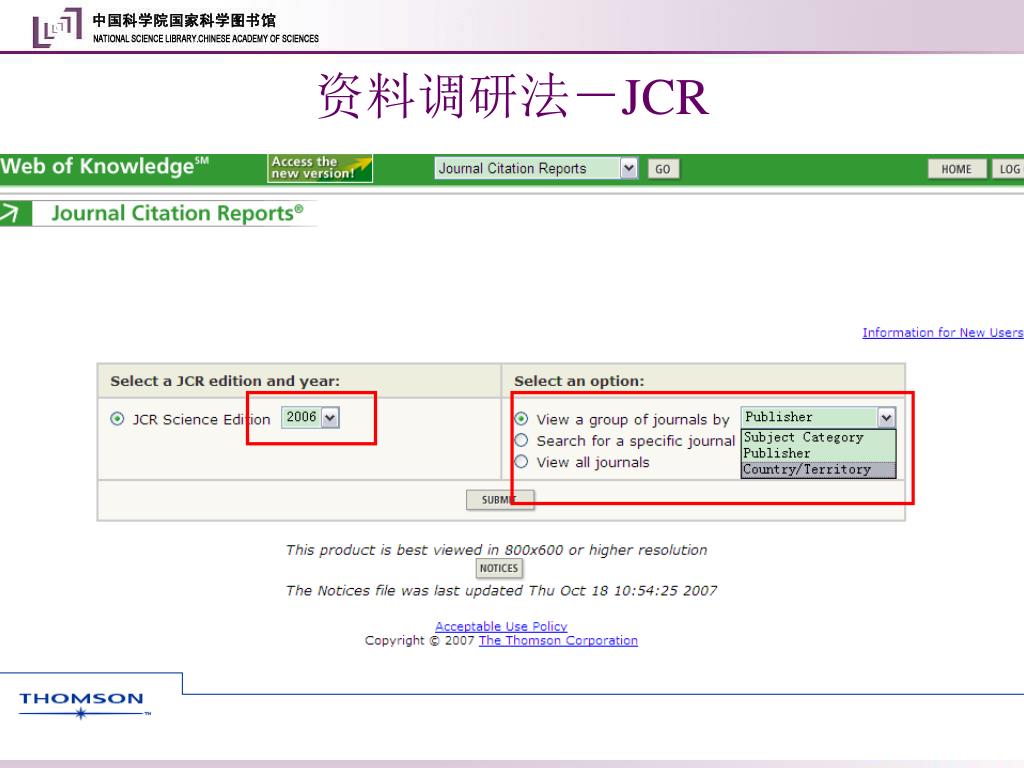Open The Thomson Corporation link
1024x768 pixels.
coord(558,641)
